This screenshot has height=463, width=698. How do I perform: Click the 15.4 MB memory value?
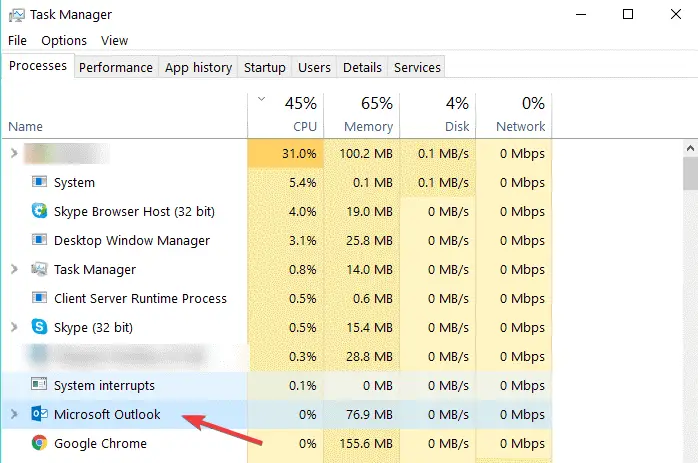tap(369, 328)
